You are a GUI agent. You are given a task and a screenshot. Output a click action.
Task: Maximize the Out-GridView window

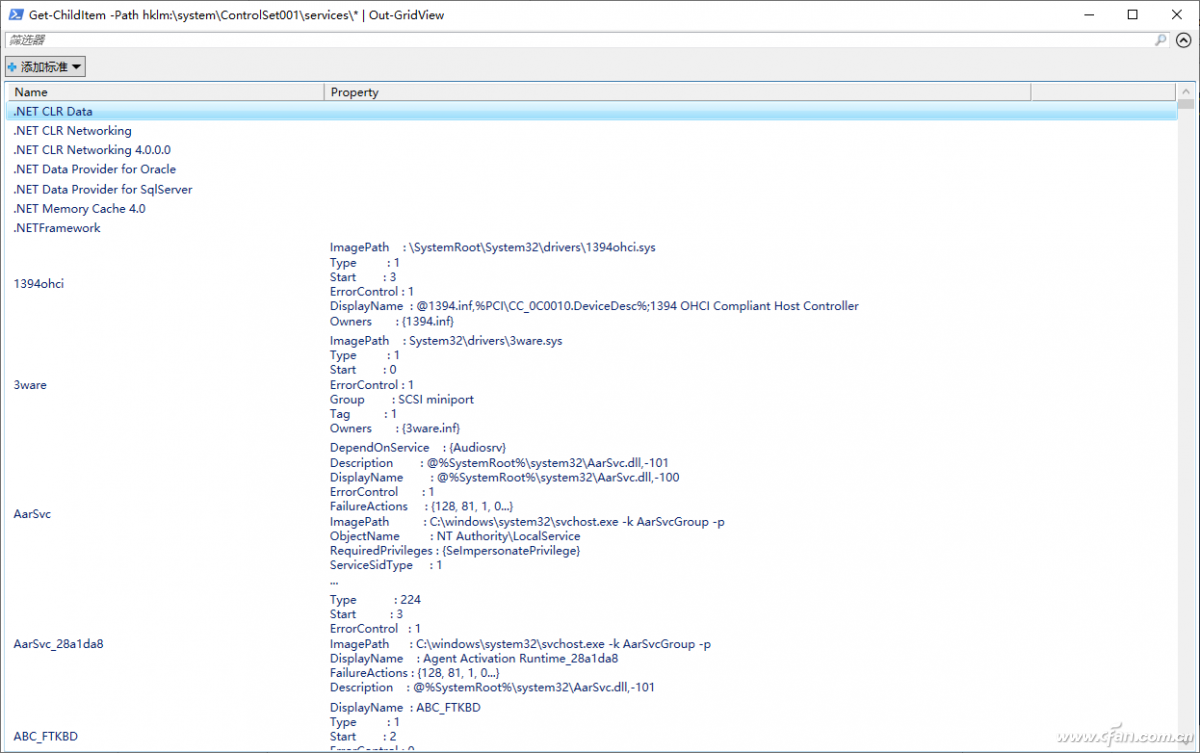[x=1132, y=15]
